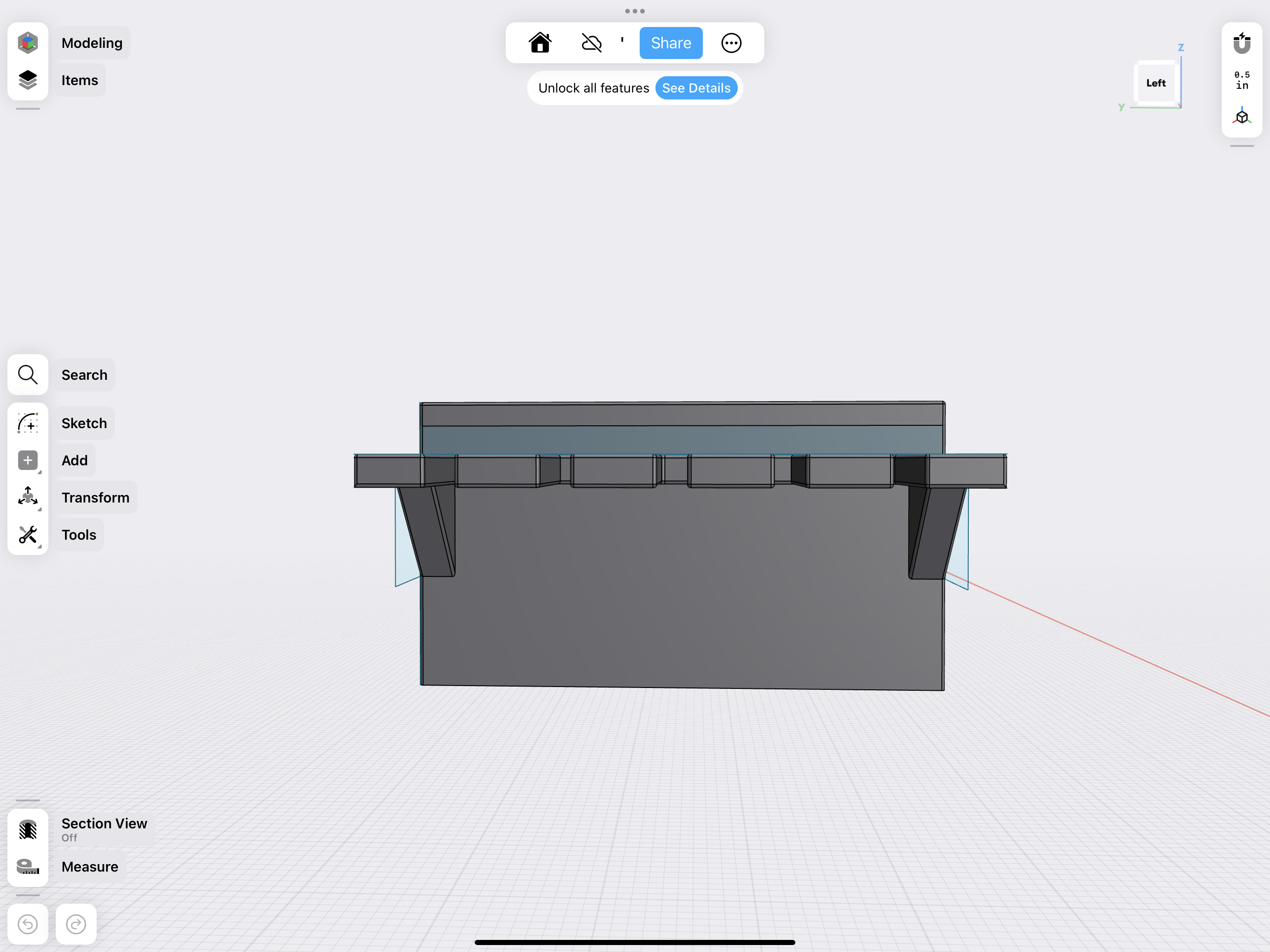Toggle the Section View icon
The height and width of the screenshot is (952, 1270).
click(27, 829)
